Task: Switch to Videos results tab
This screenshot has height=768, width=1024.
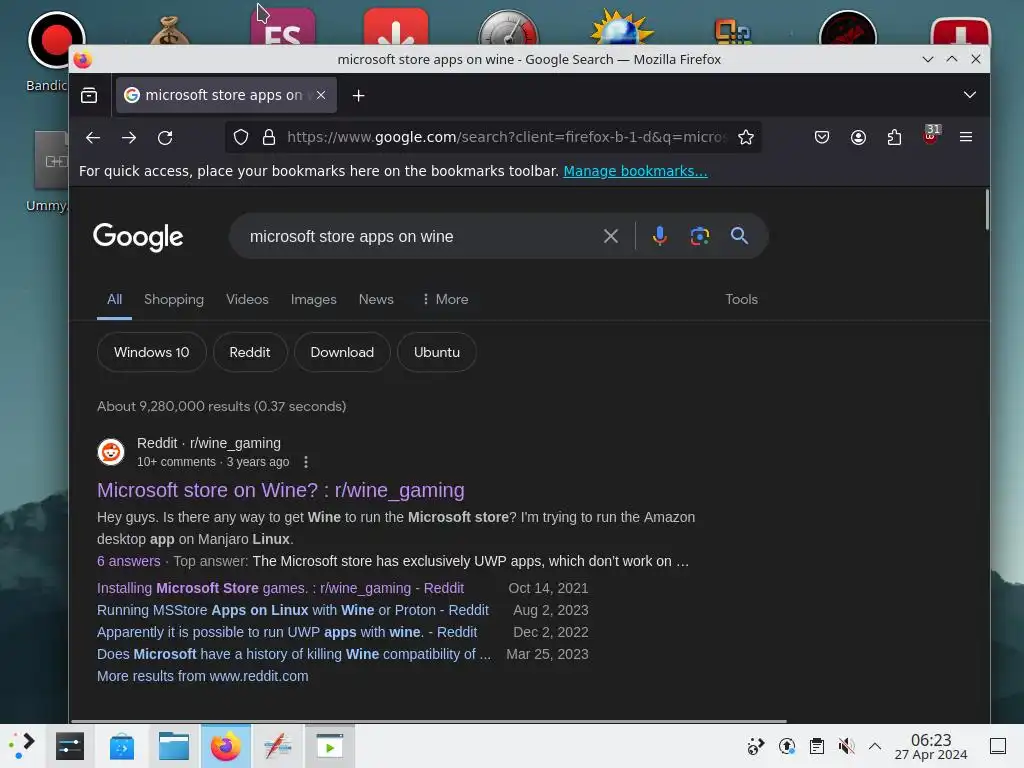Action: point(247,299)
